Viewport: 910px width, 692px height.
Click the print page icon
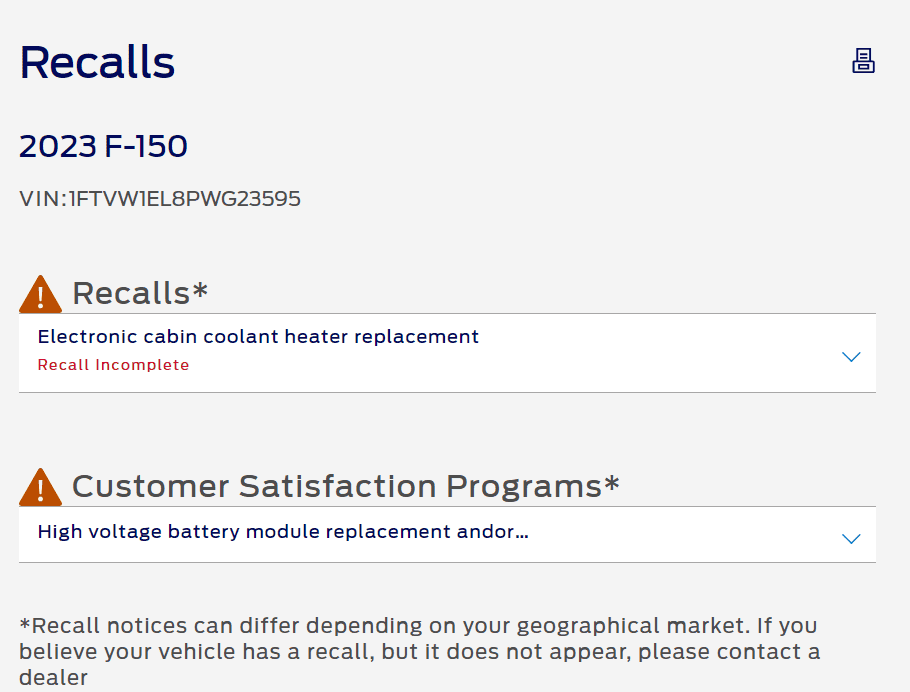[x=863, y=61]
